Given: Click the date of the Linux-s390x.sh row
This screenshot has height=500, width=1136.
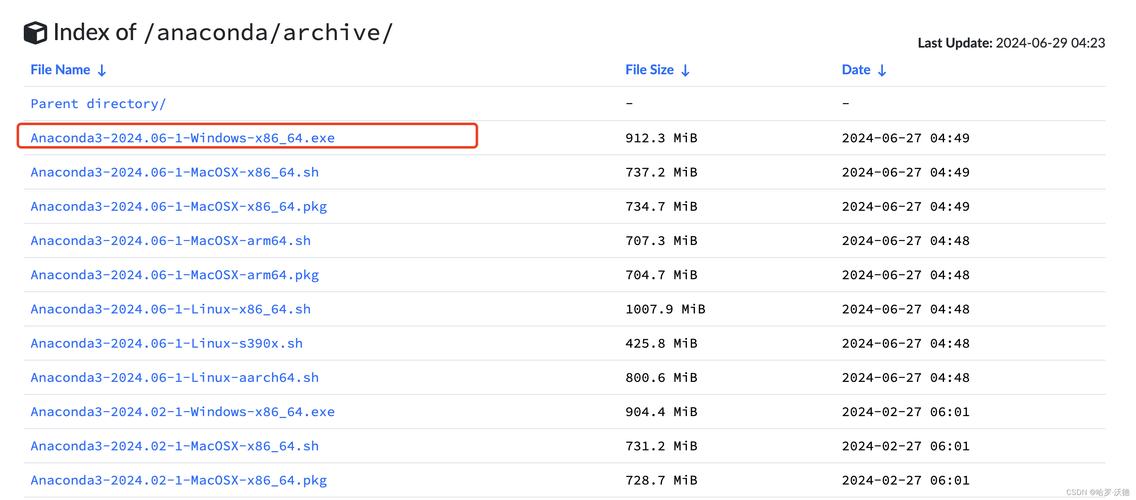Looking at the screenshot, I should tap(906, 343).
